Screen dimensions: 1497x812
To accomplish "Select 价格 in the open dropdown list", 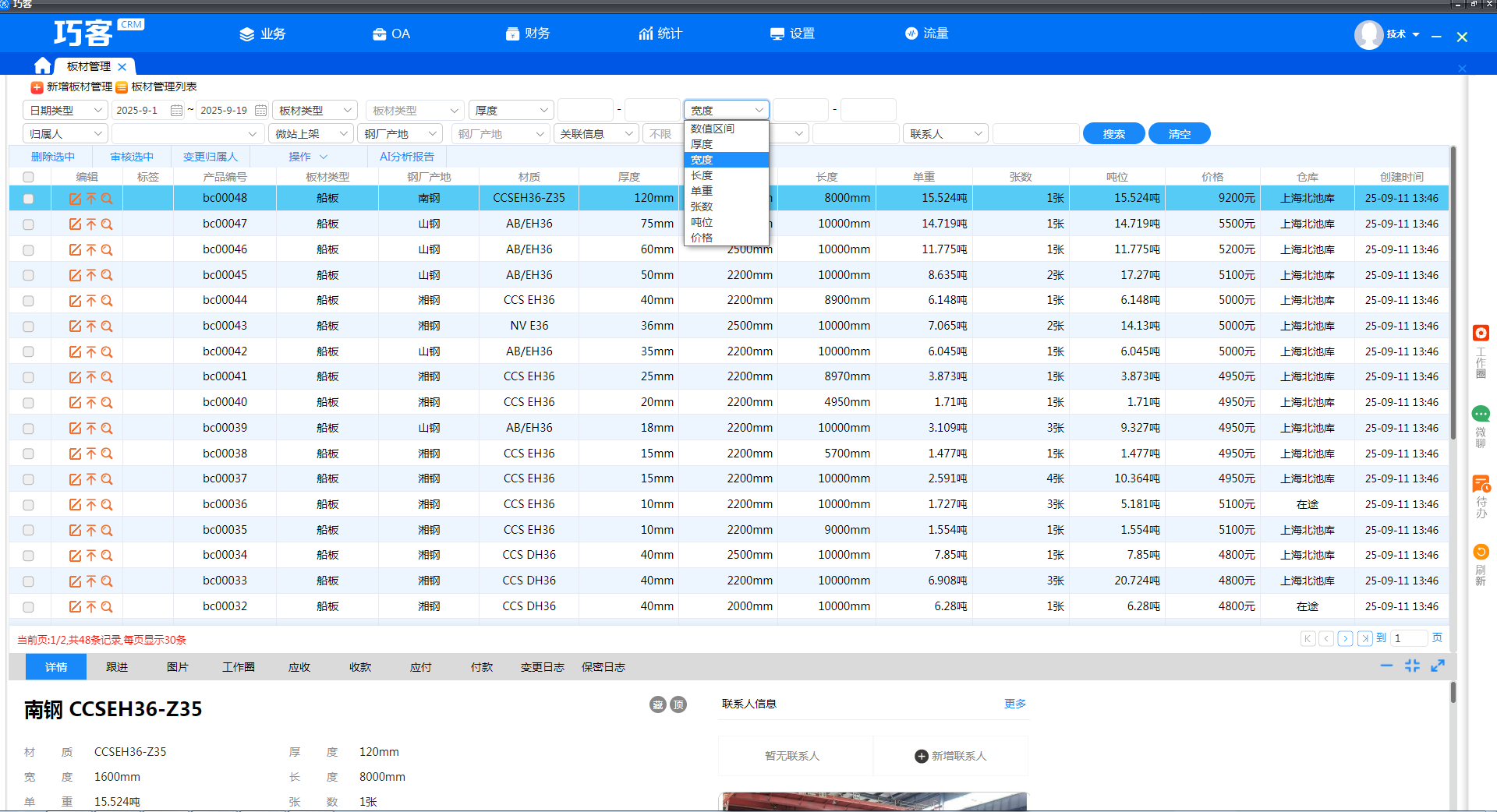I will [x=702, y=238].
